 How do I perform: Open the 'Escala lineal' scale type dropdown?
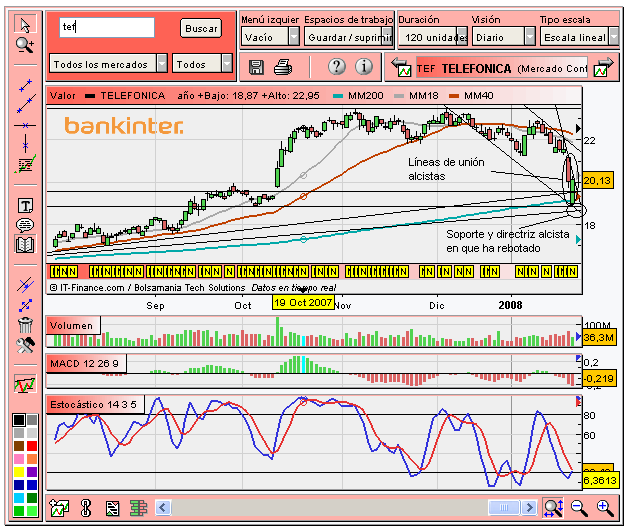point(579,37)
